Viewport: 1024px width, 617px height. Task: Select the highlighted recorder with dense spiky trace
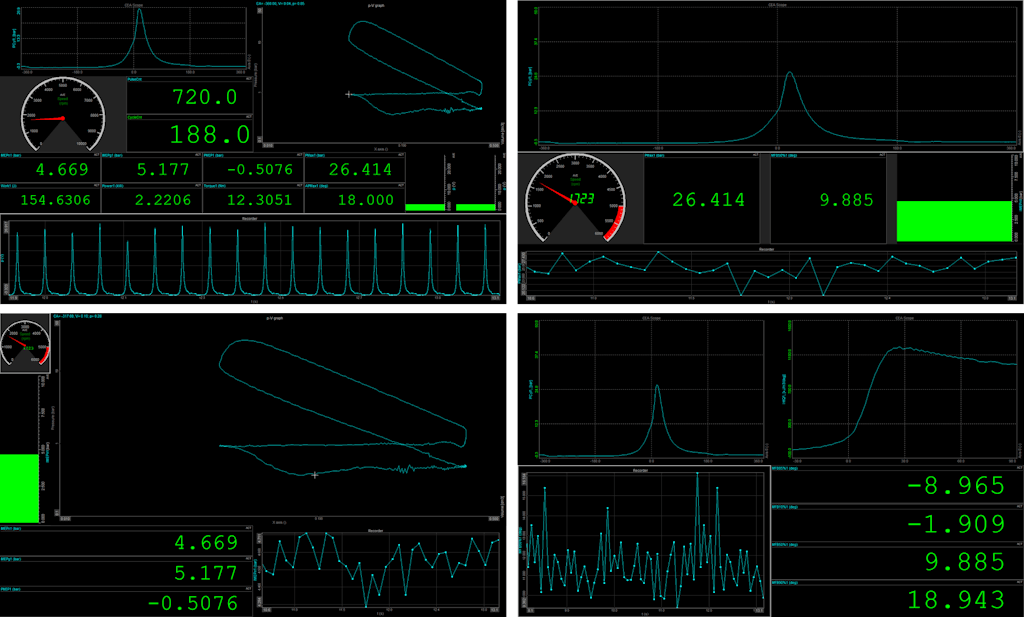pos(645,541)
